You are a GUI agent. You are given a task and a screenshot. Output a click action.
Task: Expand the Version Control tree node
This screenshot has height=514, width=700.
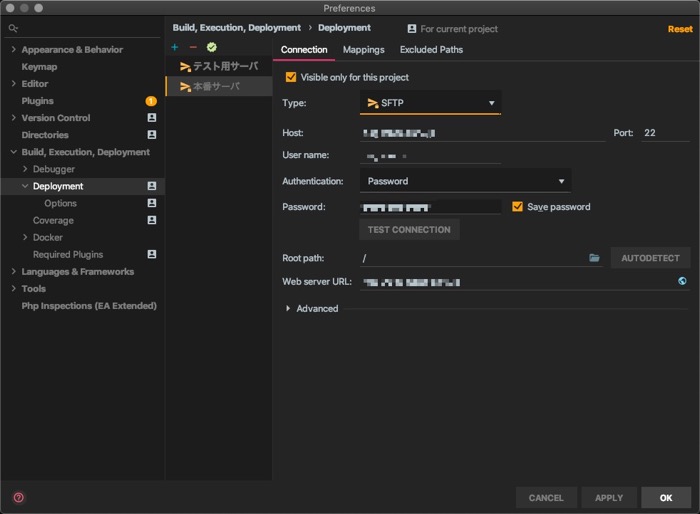pos(13,117)
